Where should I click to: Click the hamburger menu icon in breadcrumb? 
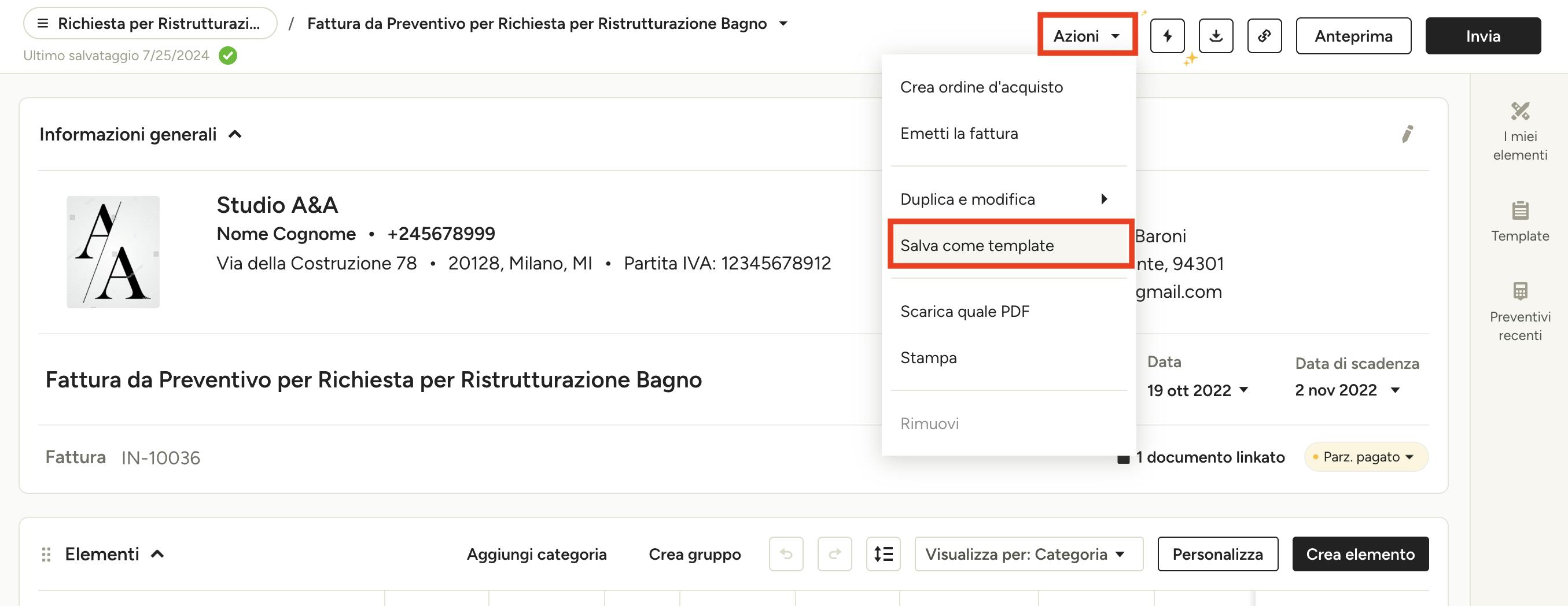click(43, 24)
